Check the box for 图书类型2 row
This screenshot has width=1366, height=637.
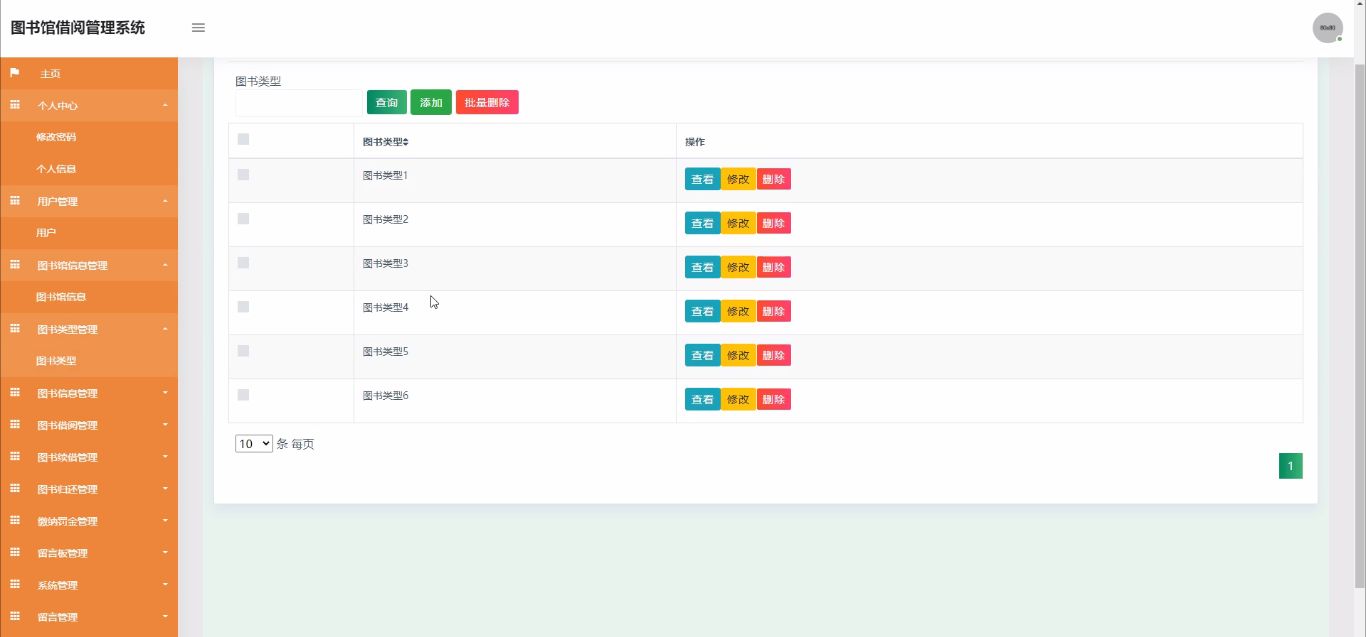(x=243, y=218)
